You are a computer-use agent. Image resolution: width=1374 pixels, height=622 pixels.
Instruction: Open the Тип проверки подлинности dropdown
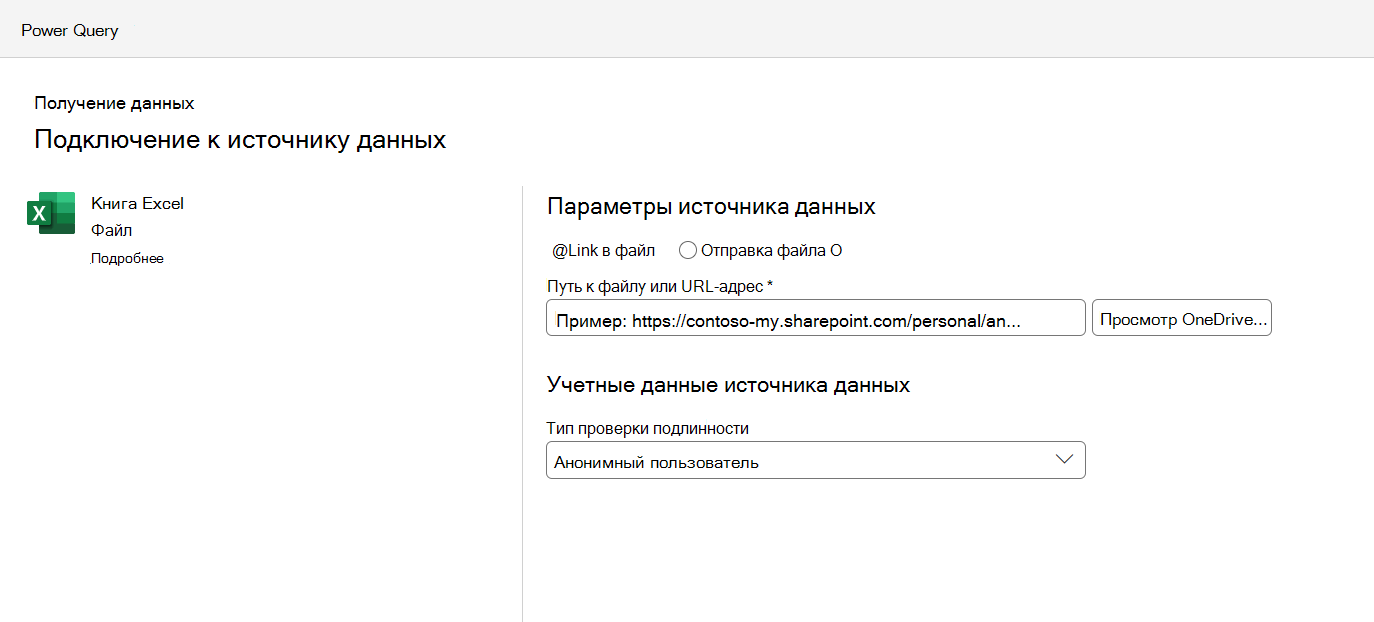815,461
